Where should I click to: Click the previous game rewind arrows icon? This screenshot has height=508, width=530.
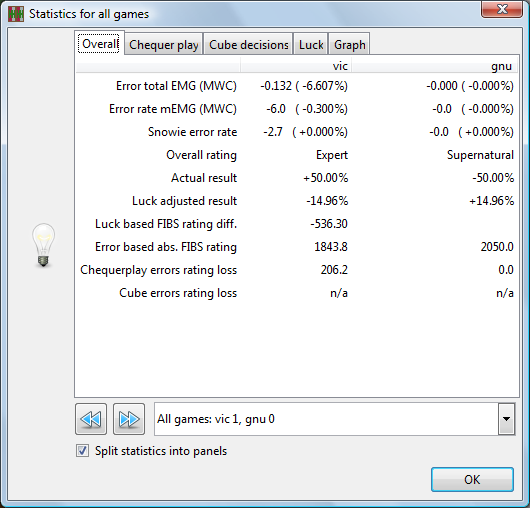pyautogui.click(x=91, y=419)
